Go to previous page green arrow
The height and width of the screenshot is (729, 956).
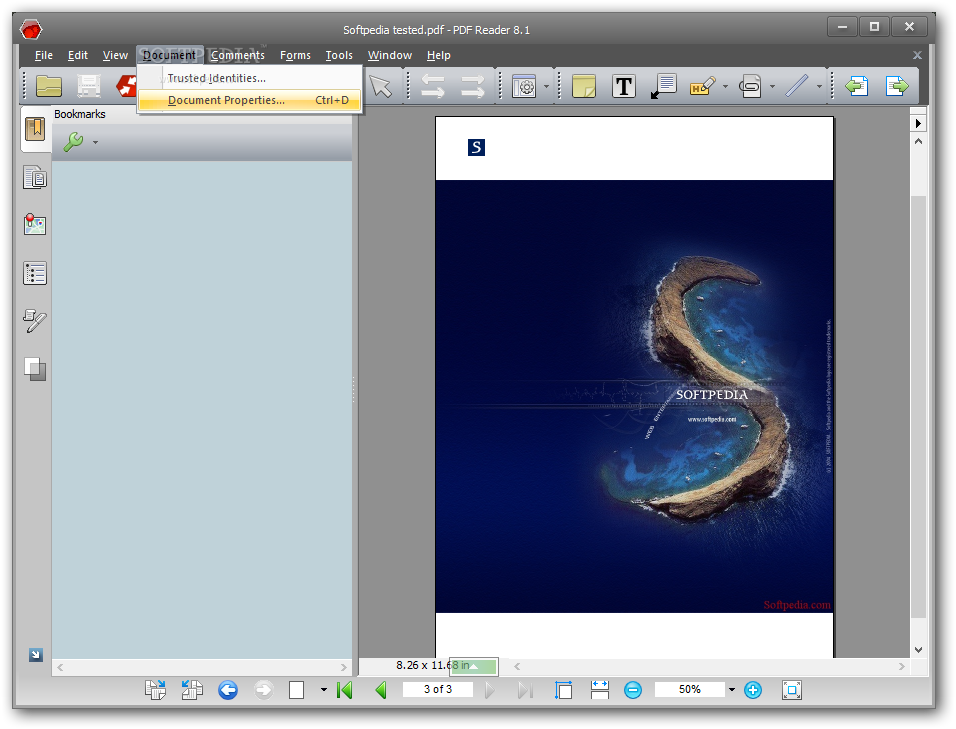click(381, 690)
